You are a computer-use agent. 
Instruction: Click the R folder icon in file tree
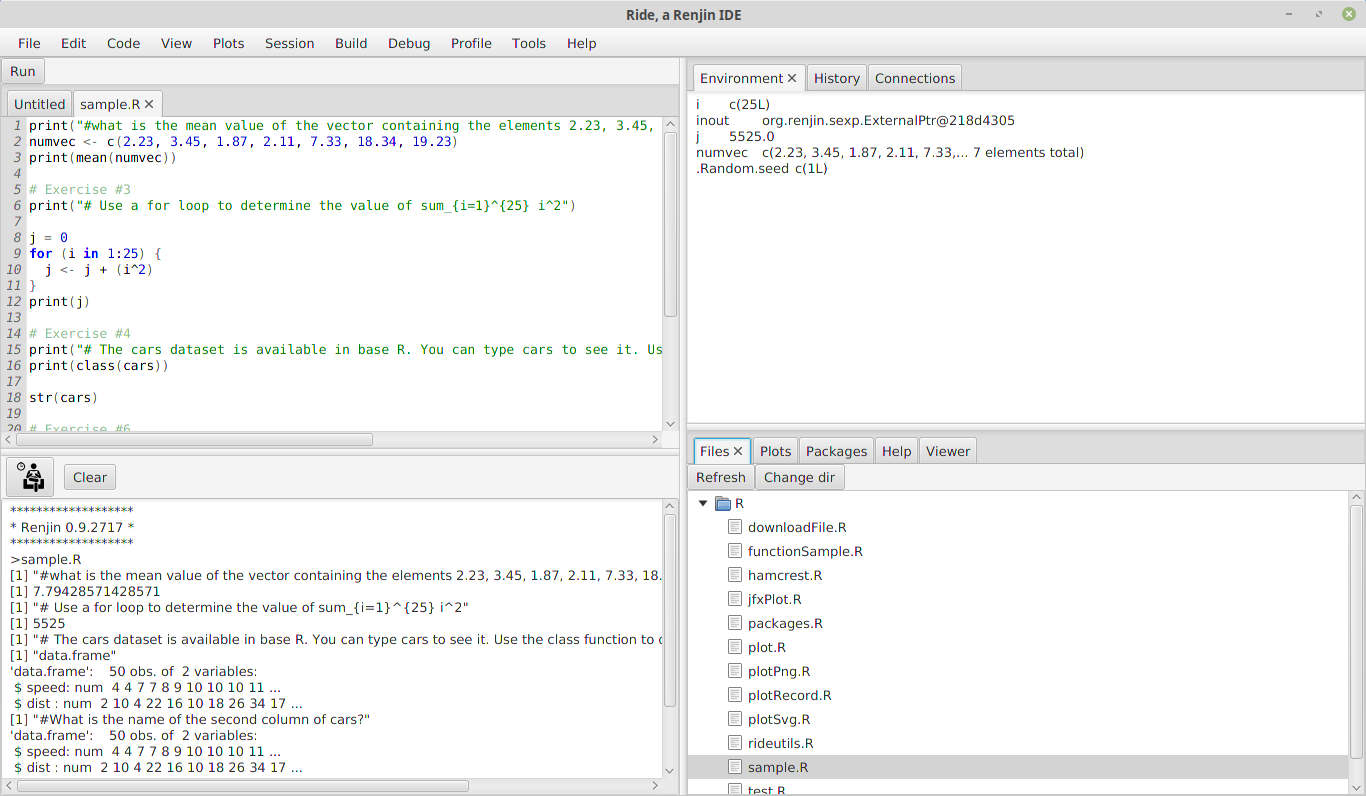pyautogui.click(x=723, y=503)
